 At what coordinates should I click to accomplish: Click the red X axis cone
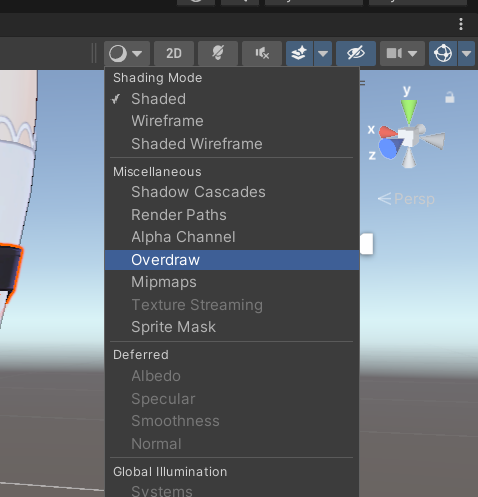388,132
